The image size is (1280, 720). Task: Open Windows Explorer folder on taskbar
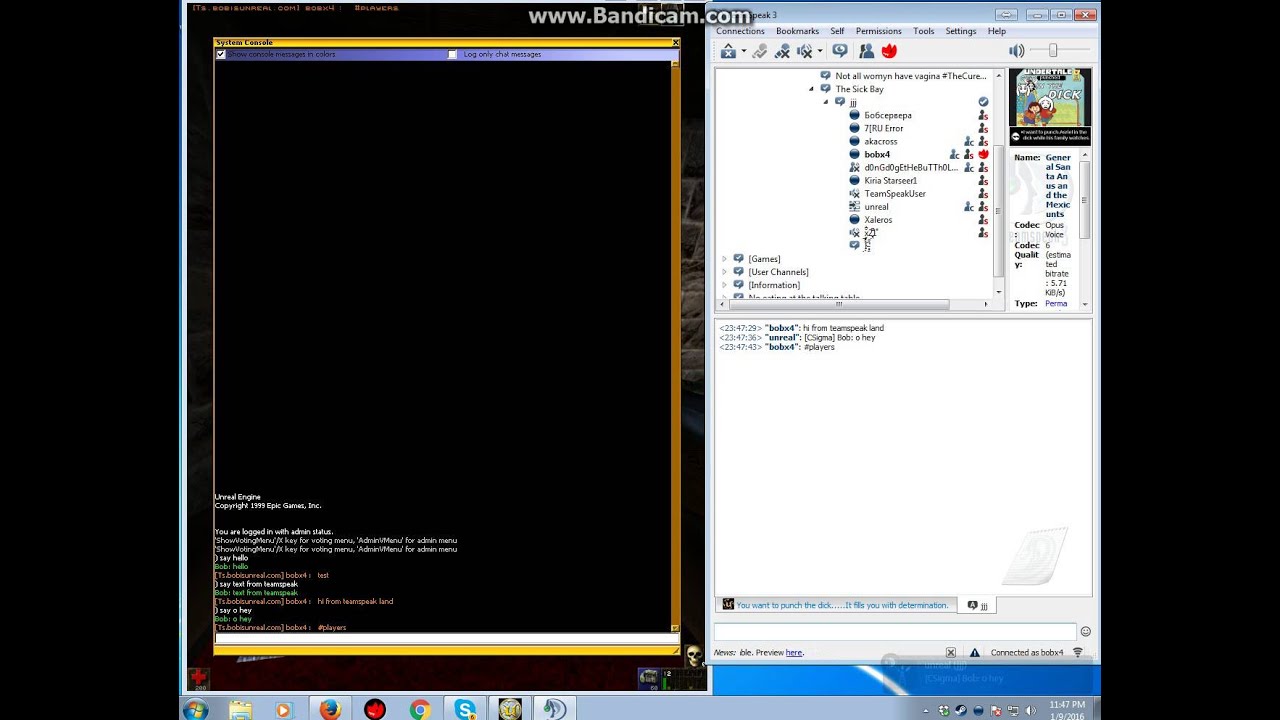240,709
